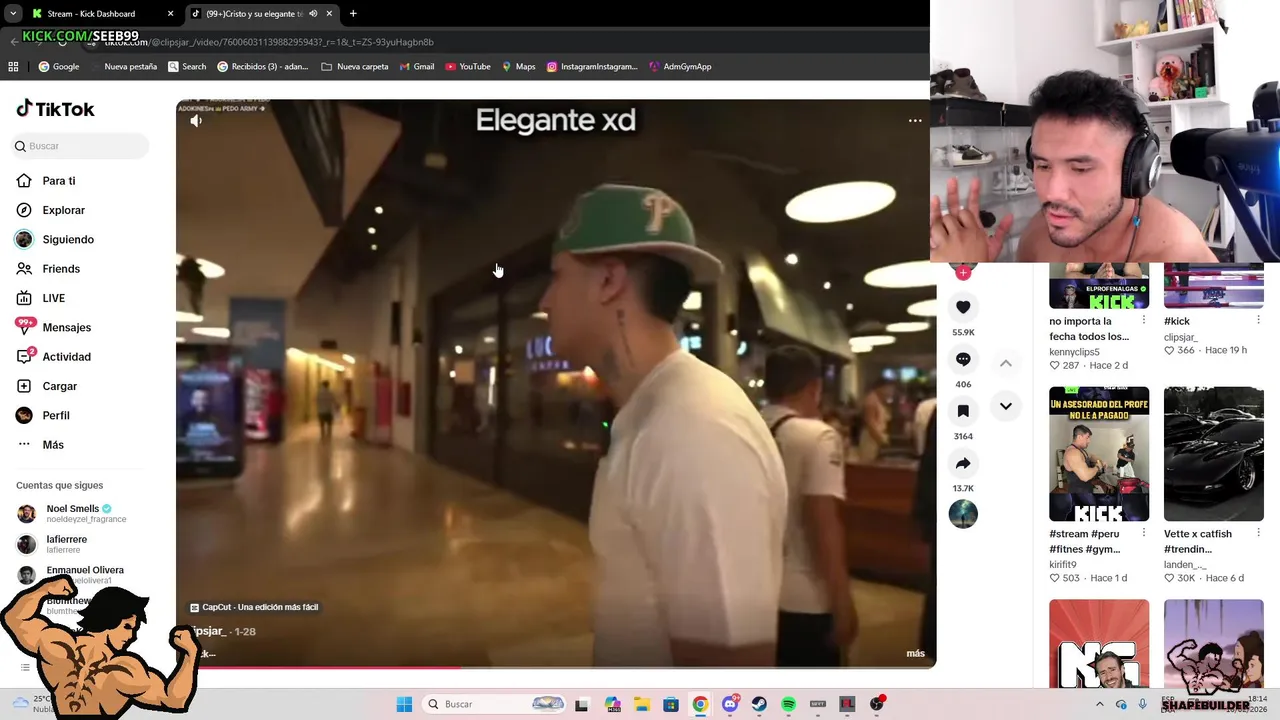This screenshot has height=720, width=1280.
Task: Click CapCut Una edición más fácil link
Action: click(x=254, y=607)
